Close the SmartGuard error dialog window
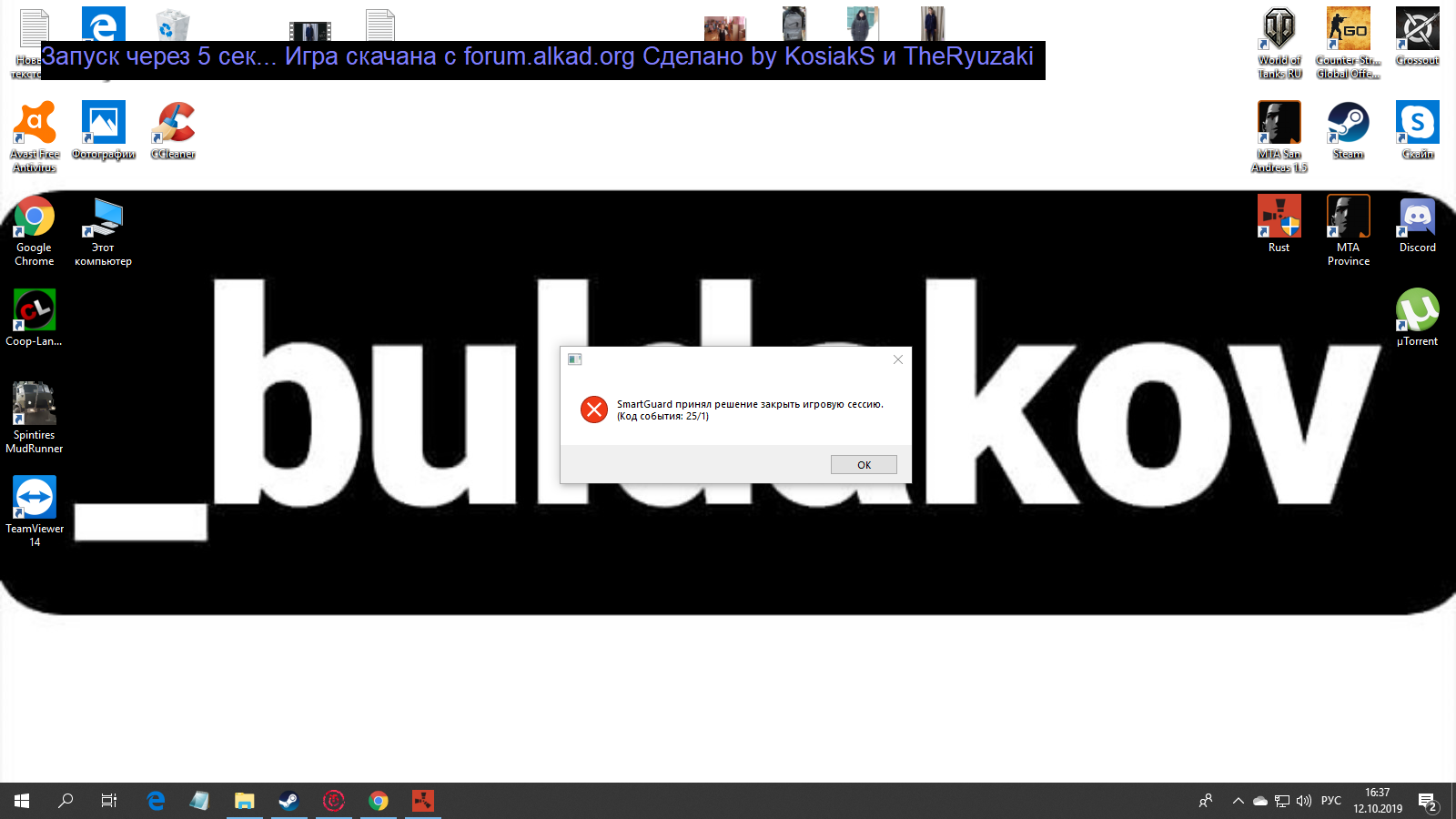The image size is (1456, 819). (898, 359)
